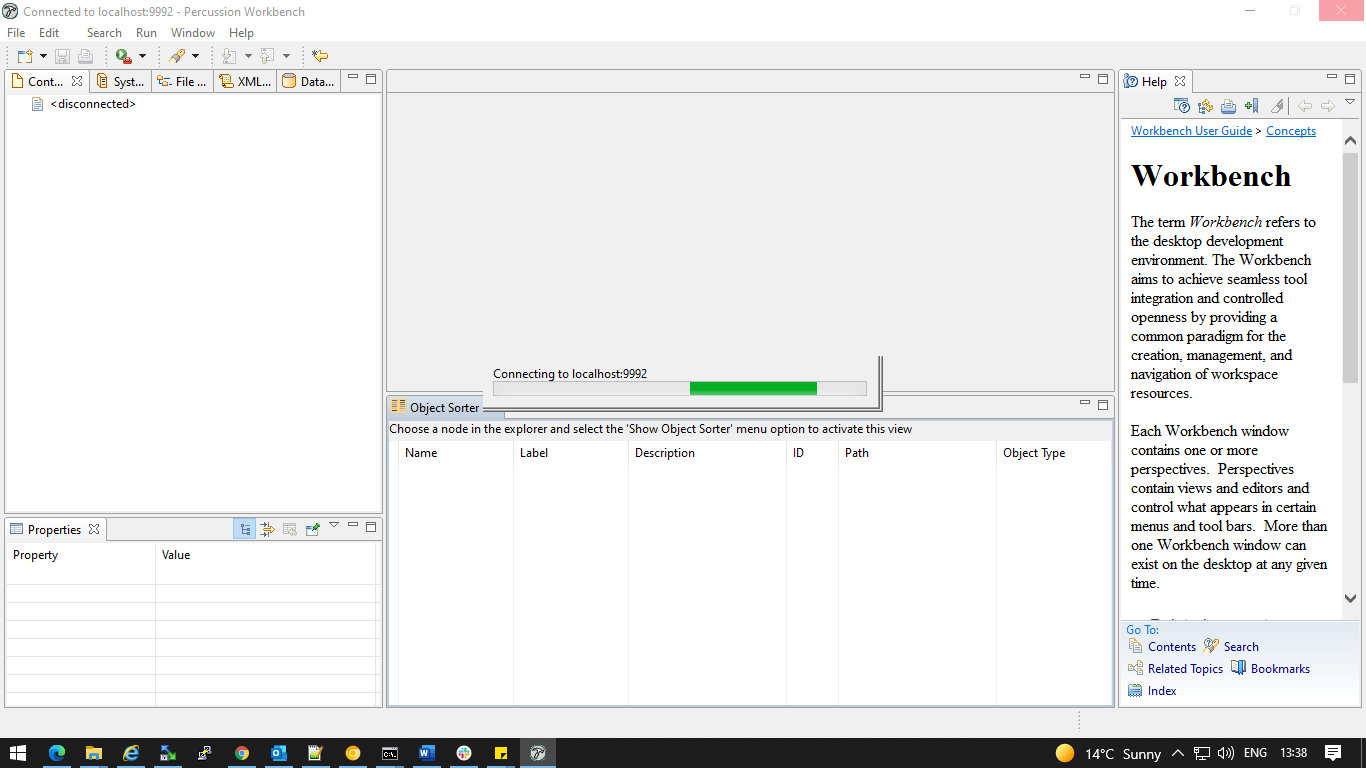Screen dimensions: 1366x768
Task: Toggle tree mode in the Properties view
Action: tap(245, 528)
